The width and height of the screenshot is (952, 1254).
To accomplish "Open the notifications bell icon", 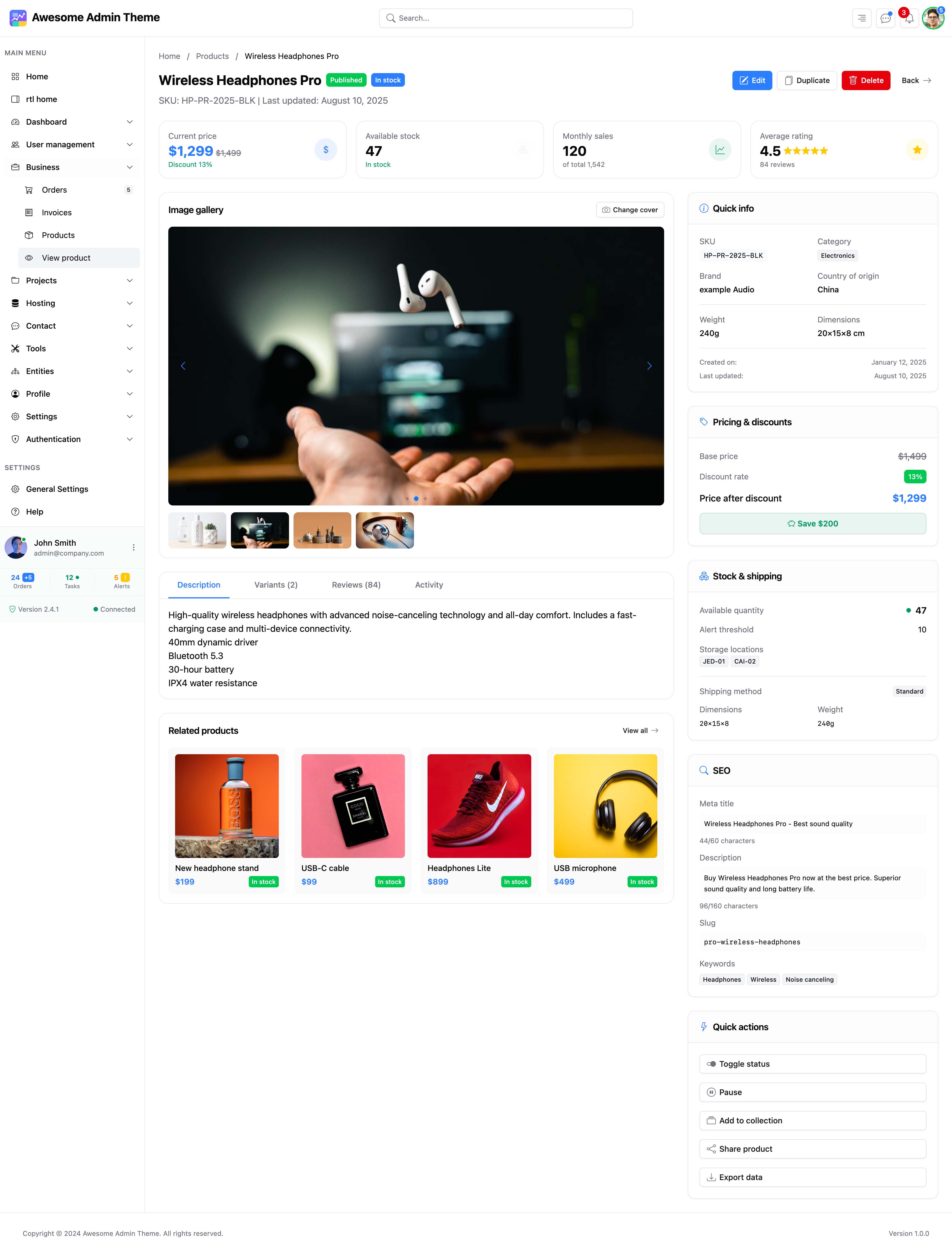I will (x=909, y=18).
